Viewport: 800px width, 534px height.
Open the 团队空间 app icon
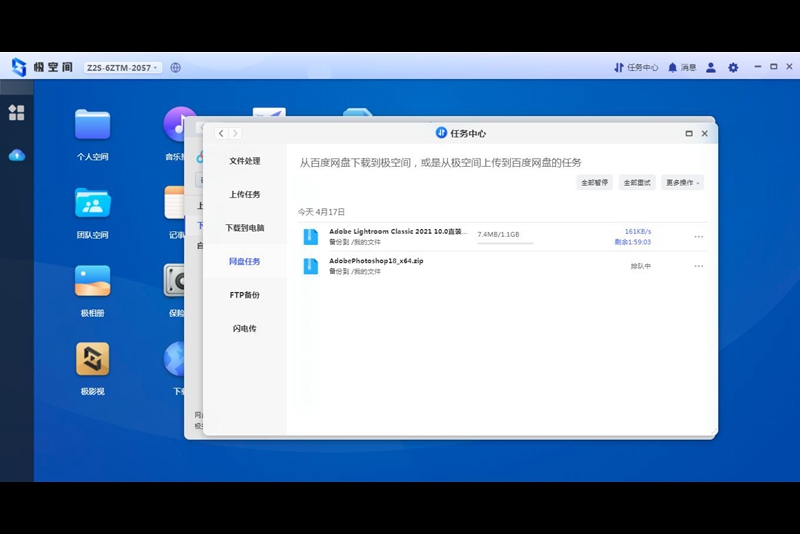point(92,203)
